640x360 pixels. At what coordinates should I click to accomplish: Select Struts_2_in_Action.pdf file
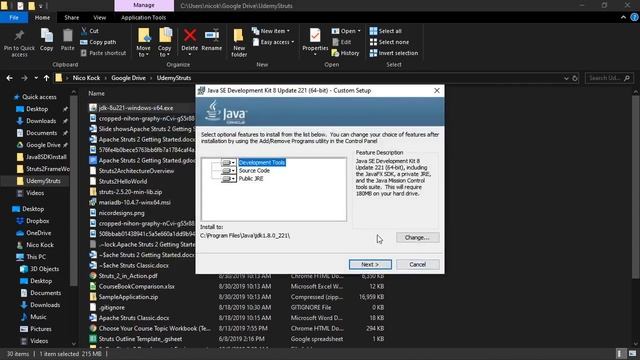(x=128, y=276)
